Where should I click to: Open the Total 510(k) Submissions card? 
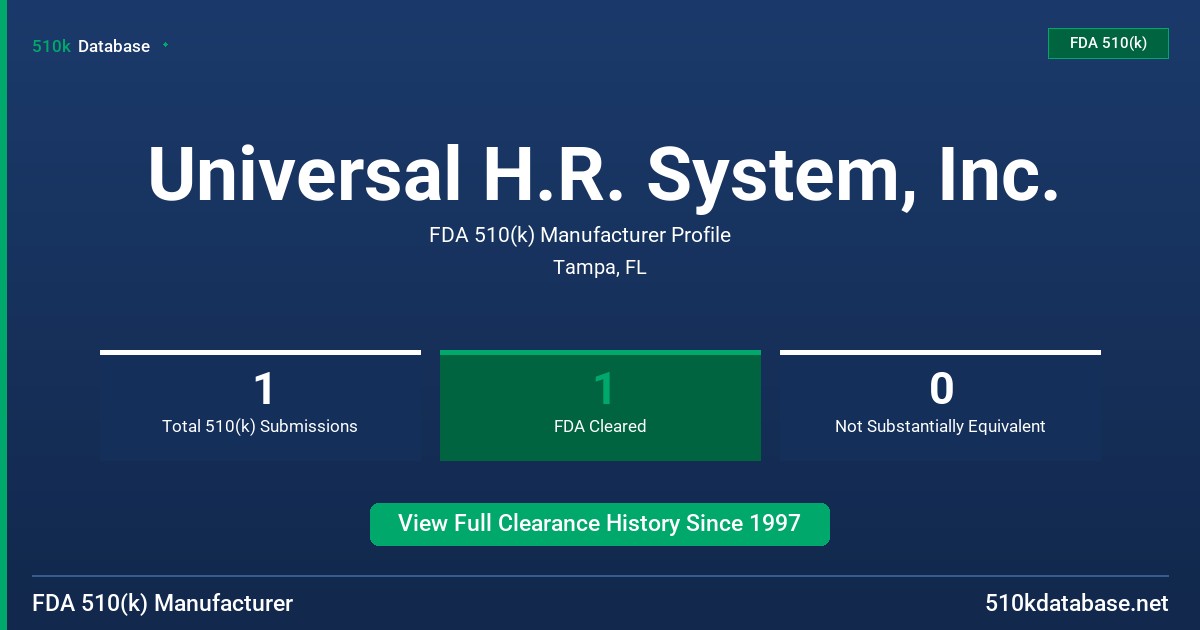tap(260, 405)
